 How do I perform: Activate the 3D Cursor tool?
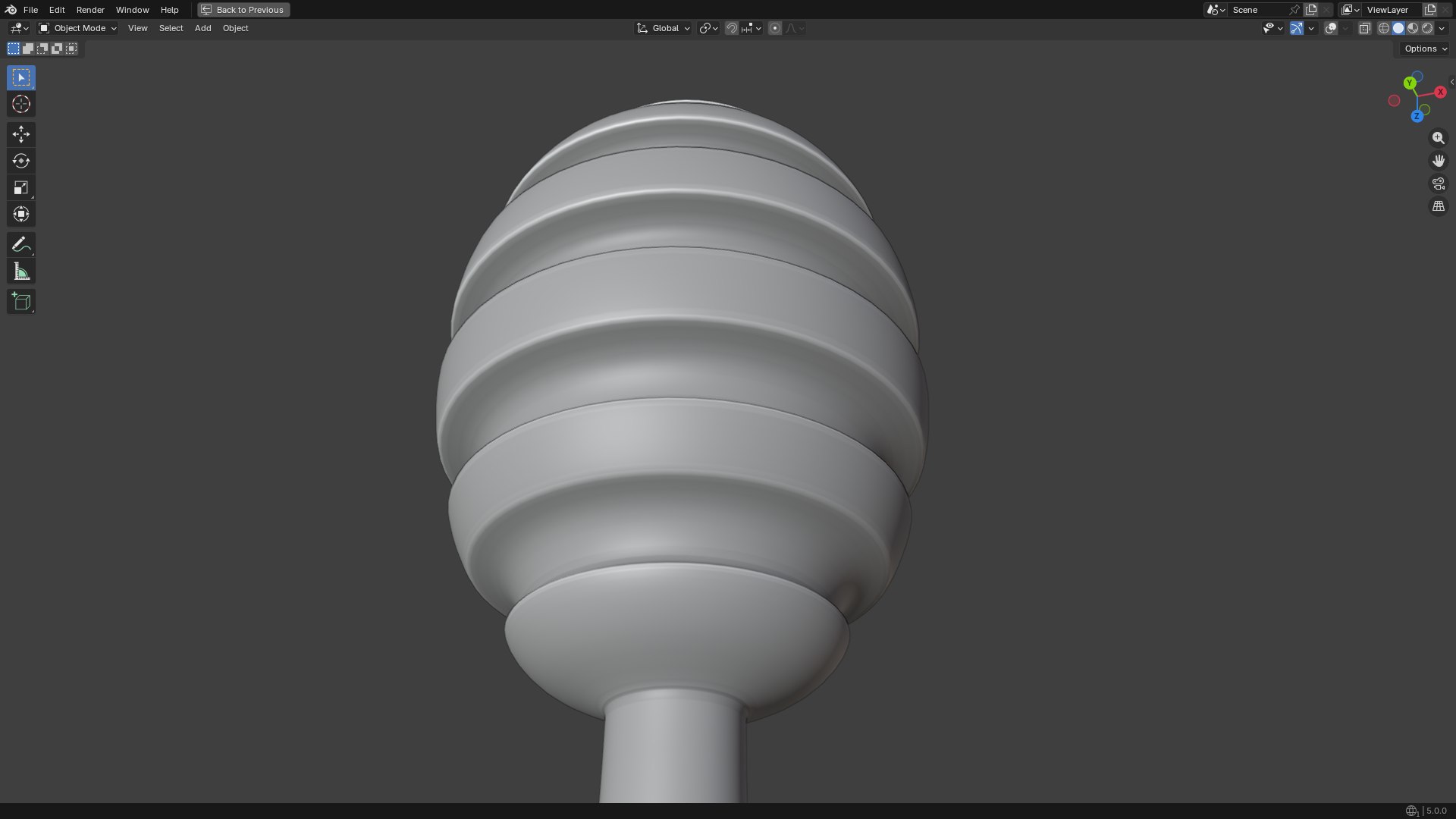[21, 104]
